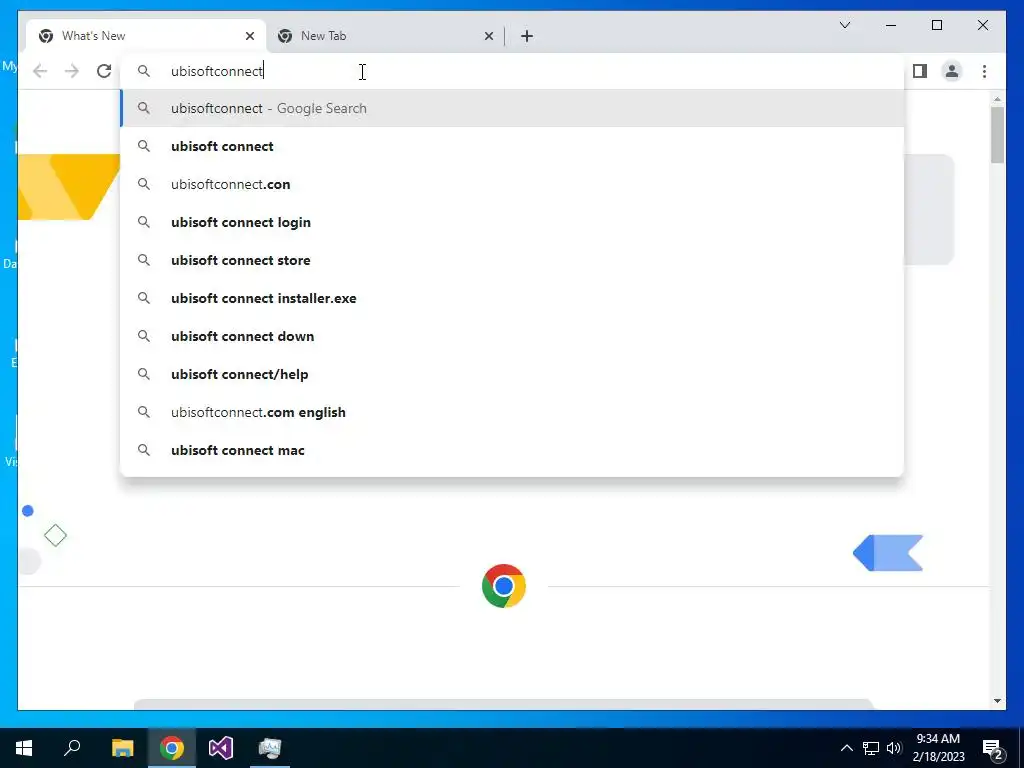Screen dimensions: 1024x768
Task: Close the New Tab tab
Action: 488,36
